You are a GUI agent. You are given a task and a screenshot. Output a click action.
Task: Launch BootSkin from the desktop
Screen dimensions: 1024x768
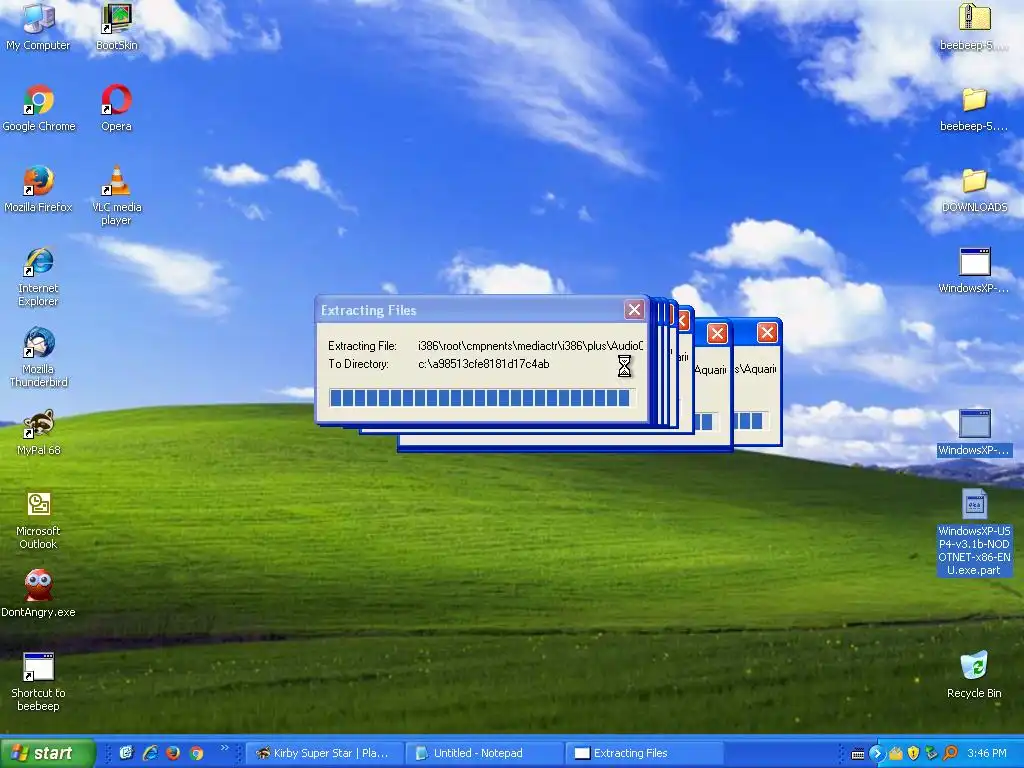(x=116, y=29)
